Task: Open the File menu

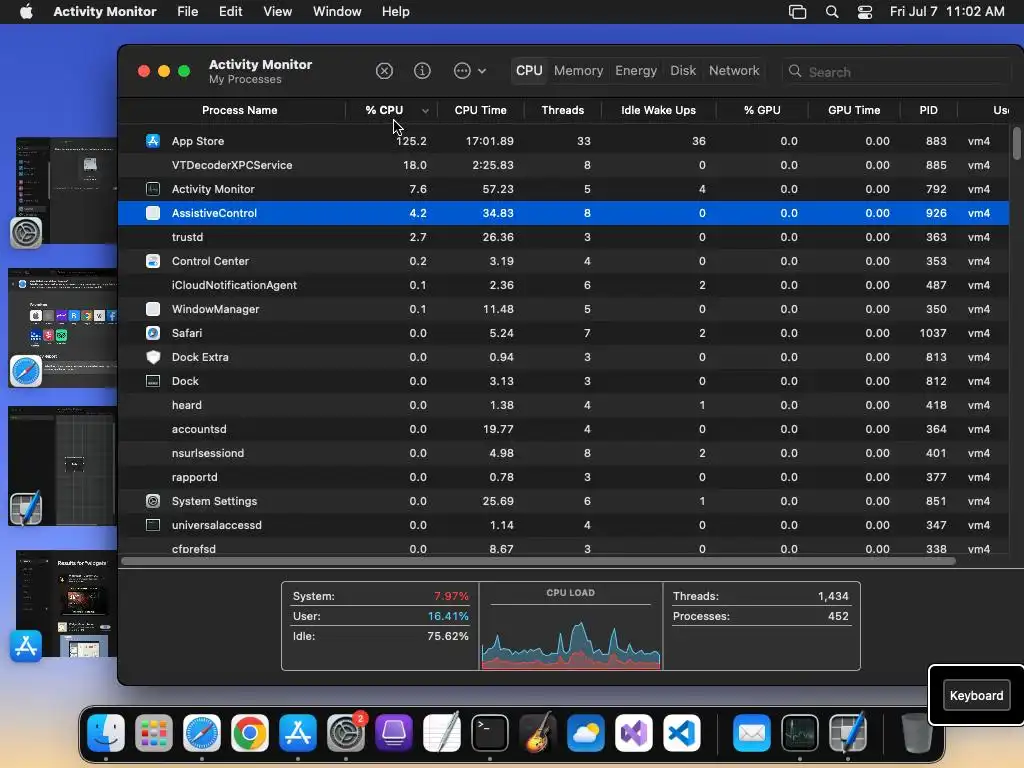Action: tap(187, 12)
